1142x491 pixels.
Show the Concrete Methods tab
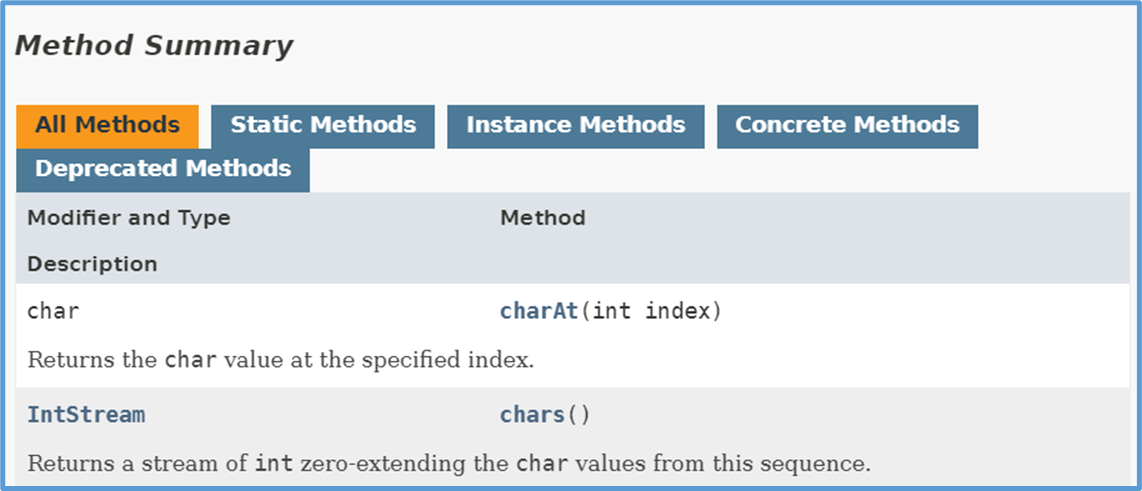click(847, 127)
